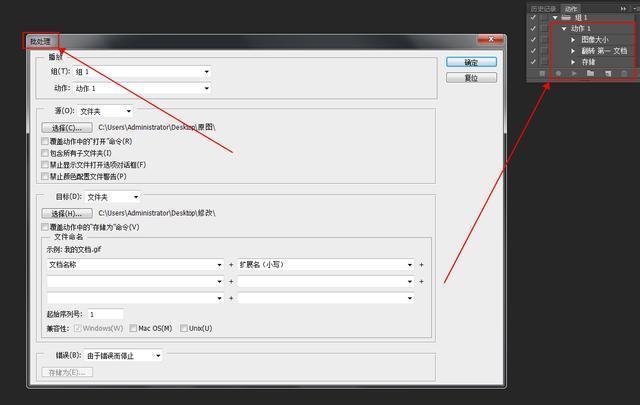Toggle the checkmark for the 图像大小 step
The width and height of the screenshot is (640, 405).
(x=533, y=39)
